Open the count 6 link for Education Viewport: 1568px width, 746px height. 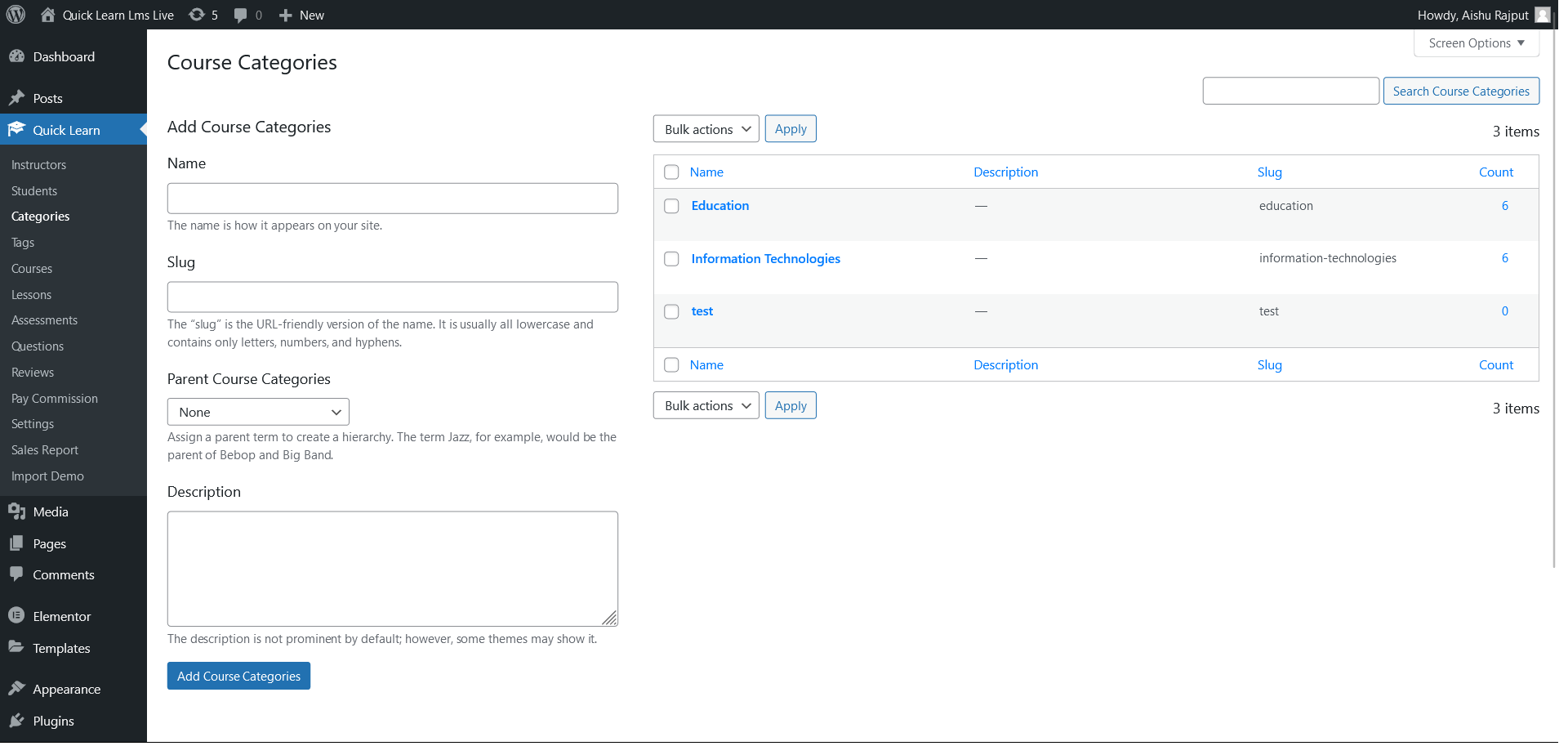(1505, 206)
